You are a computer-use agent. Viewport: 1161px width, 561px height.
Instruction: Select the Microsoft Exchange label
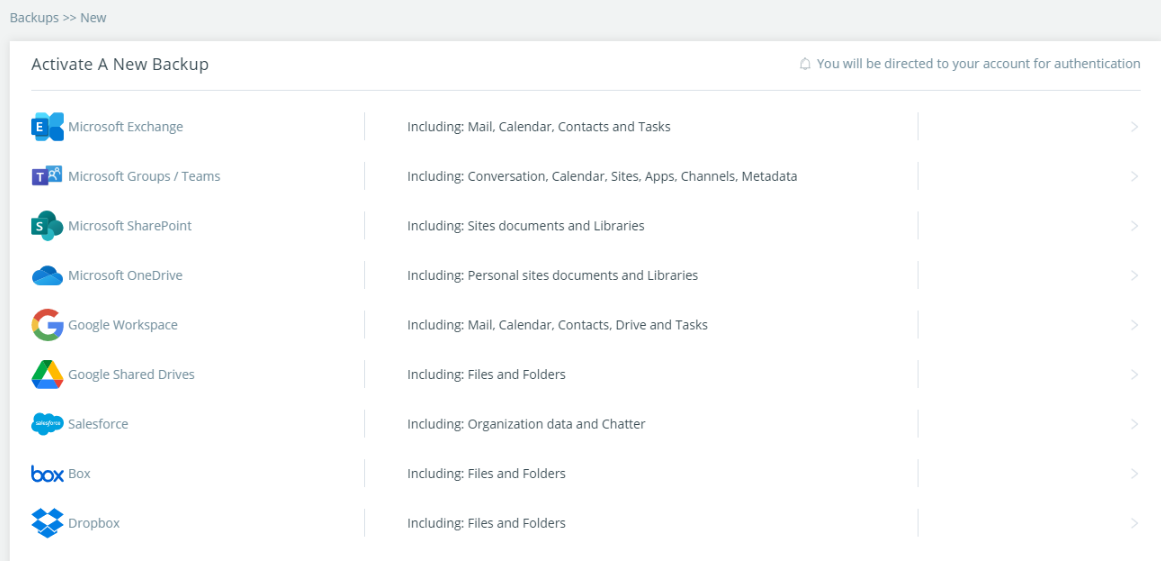pos(126,127)
